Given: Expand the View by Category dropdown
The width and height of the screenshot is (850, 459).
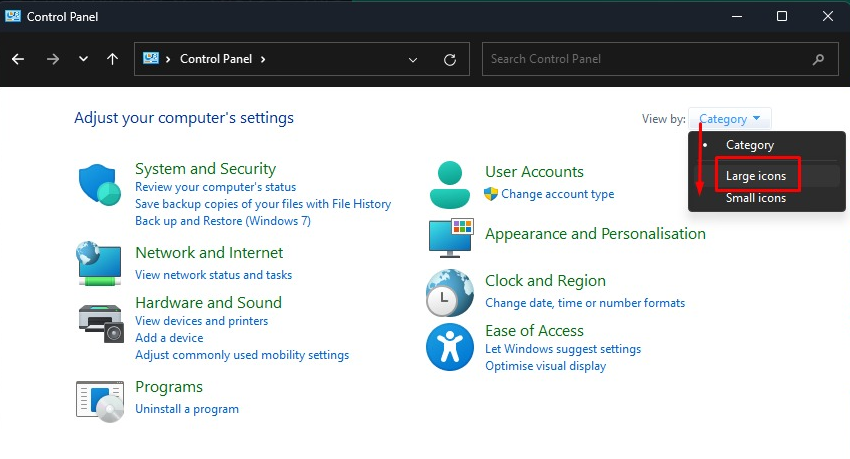Looking at the screenshot, I should tap(729, 119).
